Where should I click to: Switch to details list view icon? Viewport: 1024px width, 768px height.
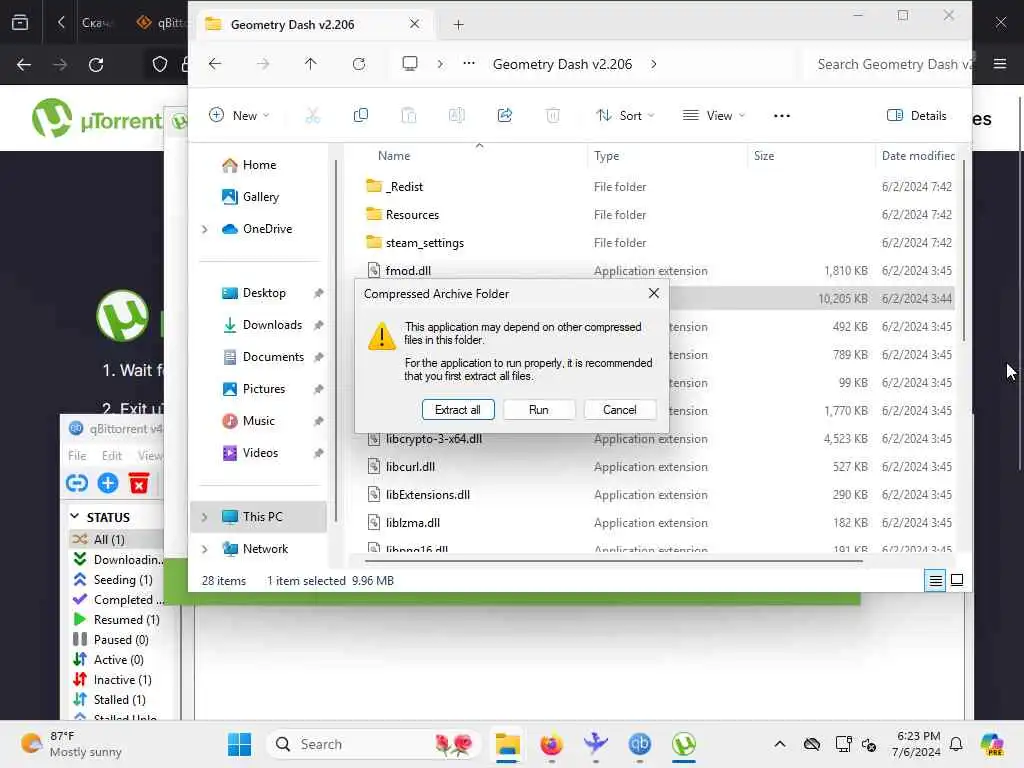pos(935,581)
